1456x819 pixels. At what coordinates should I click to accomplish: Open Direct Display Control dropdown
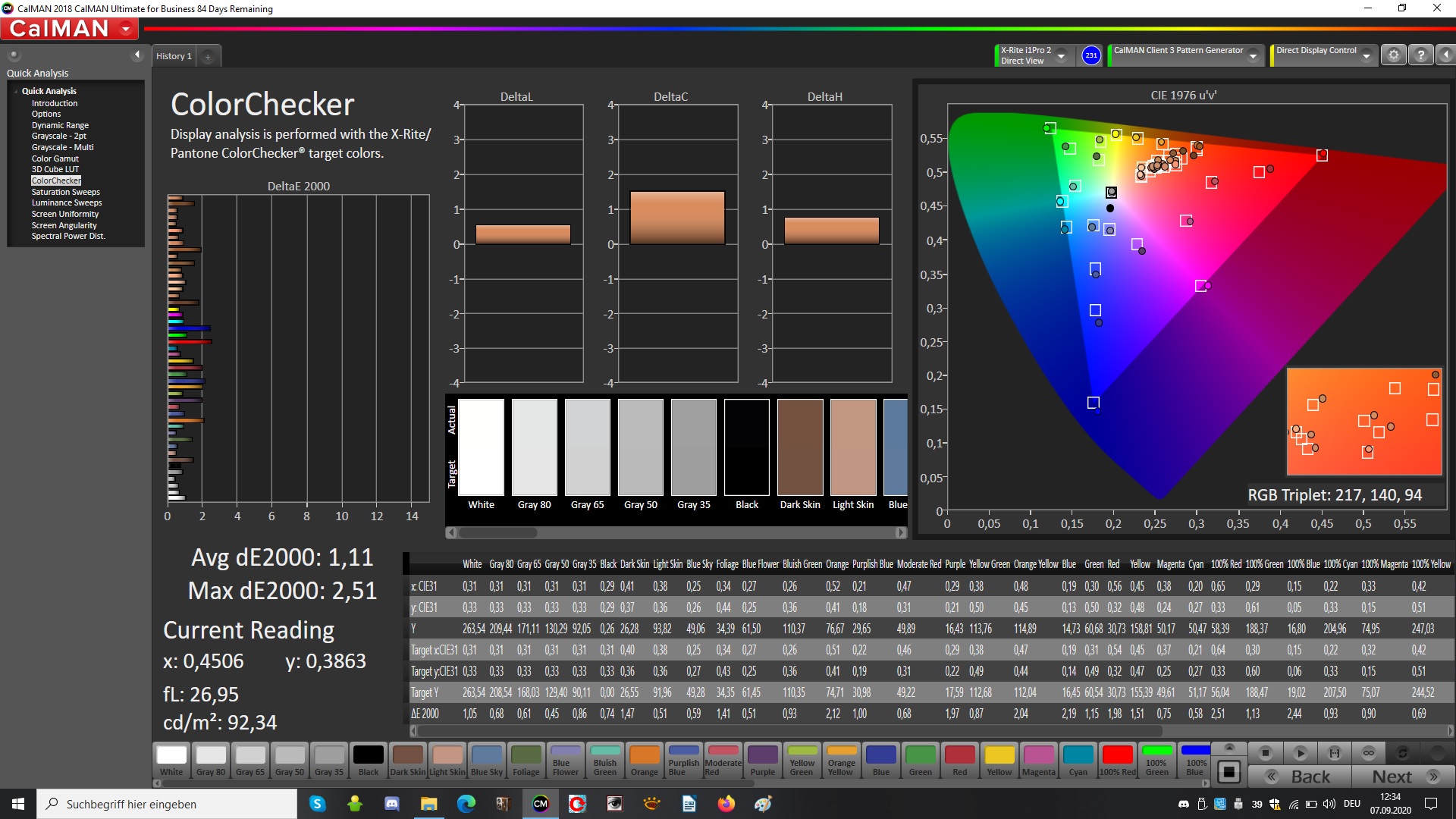pyautogui.click(x=1366, y=56)
